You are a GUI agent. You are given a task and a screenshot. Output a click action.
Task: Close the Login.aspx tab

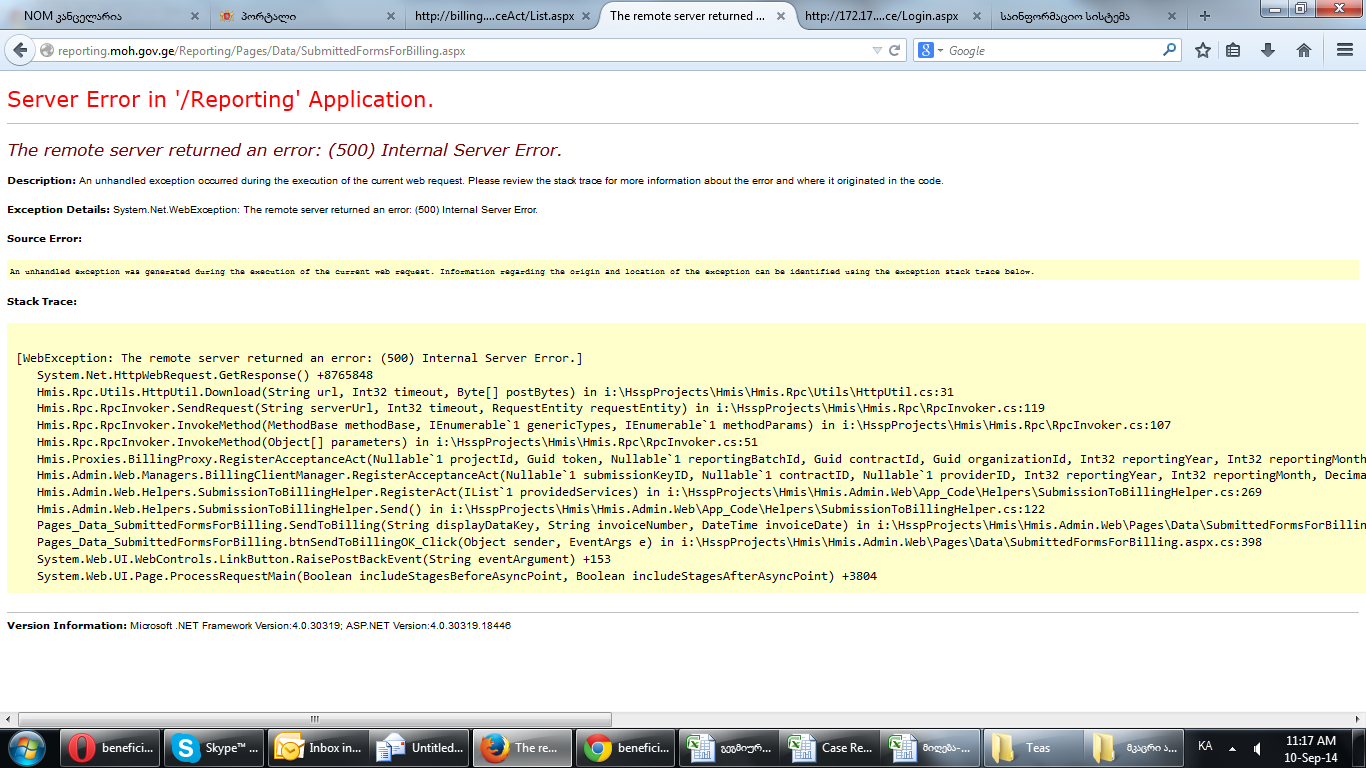(976, 16)
